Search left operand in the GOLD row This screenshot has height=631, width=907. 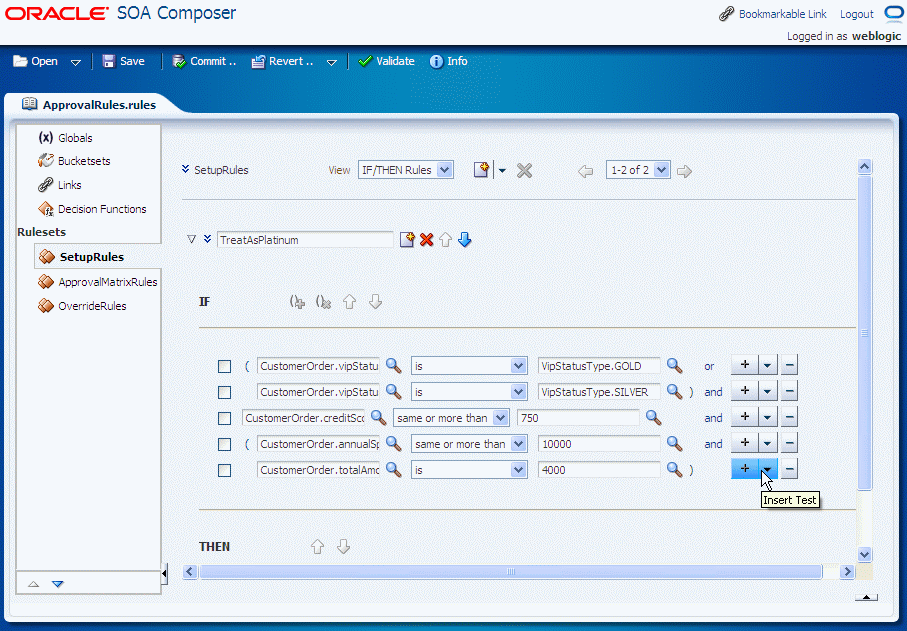[393, 366]
